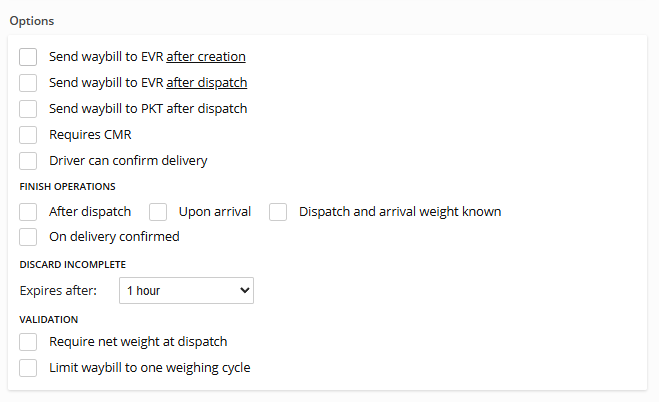Toggle the Requires CMR checkbox
Viewport: 659px width, 402px height.
(x=28, y=135)
